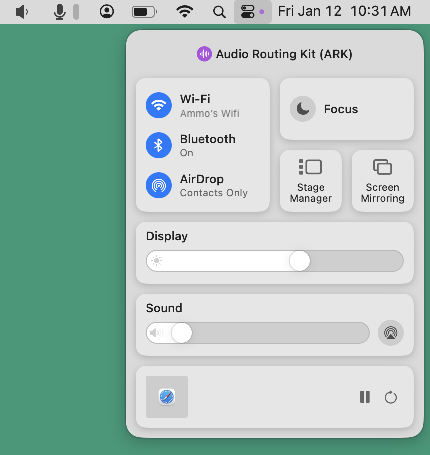Image resolution: width=430 pixels, height=455 pixels.
Task: Click the circular replay arrow in media player
Action: [391, 397]
